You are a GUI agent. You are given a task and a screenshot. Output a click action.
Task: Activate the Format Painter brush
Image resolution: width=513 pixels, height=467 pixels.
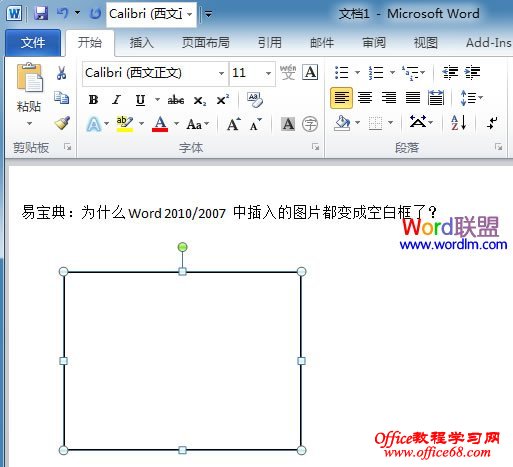tap(62, 123)
